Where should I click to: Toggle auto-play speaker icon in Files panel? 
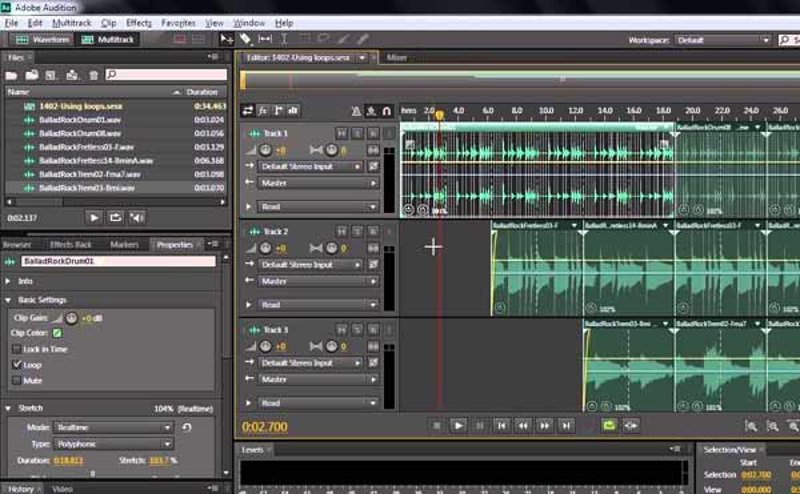point(137,218)
